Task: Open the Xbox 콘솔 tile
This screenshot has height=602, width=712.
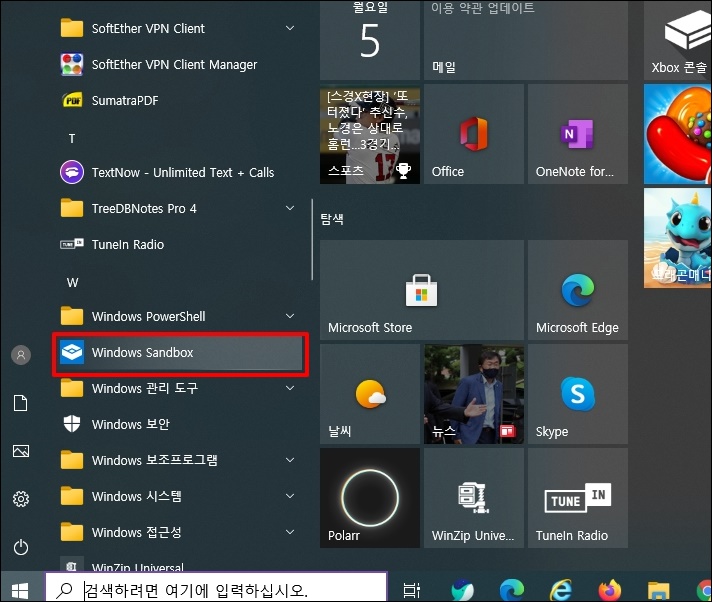Action: [677, 41]
